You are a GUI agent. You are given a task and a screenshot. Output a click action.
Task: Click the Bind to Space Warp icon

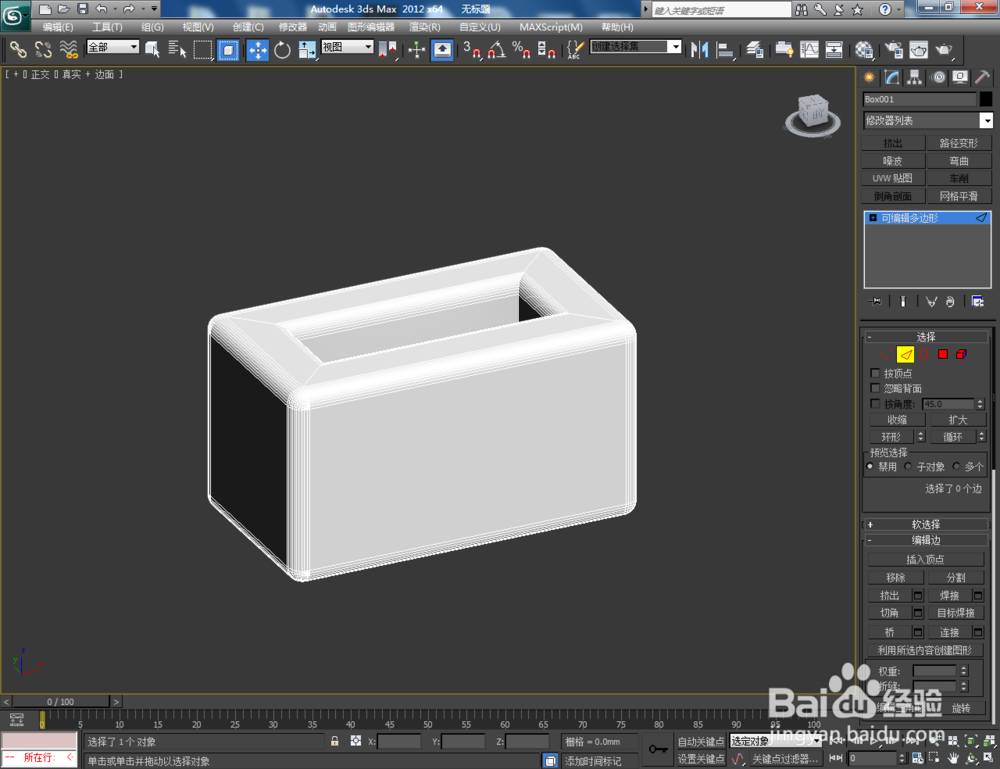pyautogui.click(x=68, y=49)
